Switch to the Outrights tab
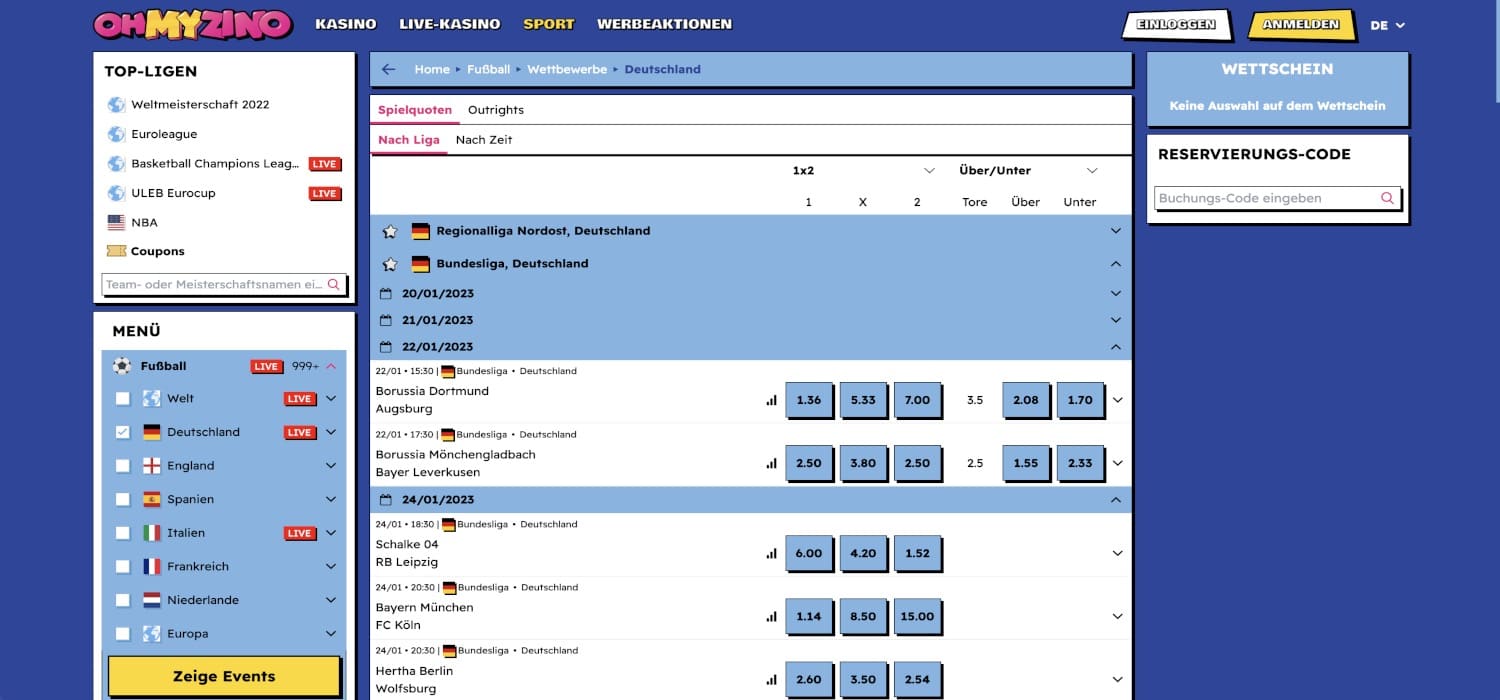The width and height of the screenshot is (1500, 700). (x=496, y=110)
